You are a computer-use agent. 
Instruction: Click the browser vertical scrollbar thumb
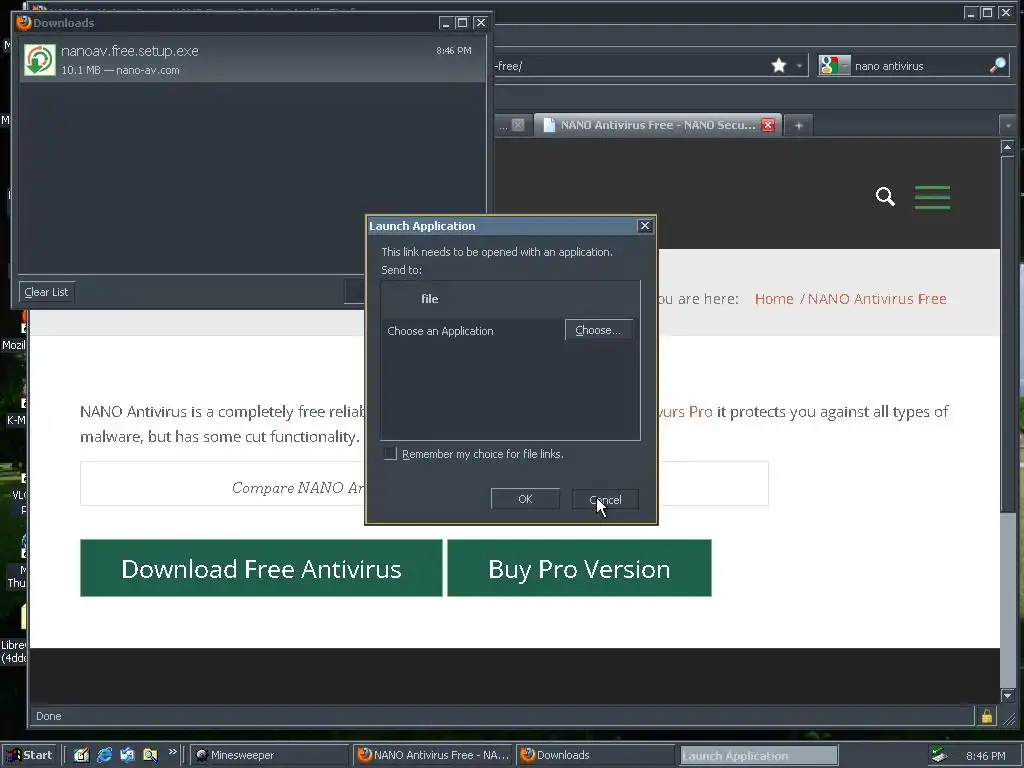pyautogui.click(x=1007, y=333)
